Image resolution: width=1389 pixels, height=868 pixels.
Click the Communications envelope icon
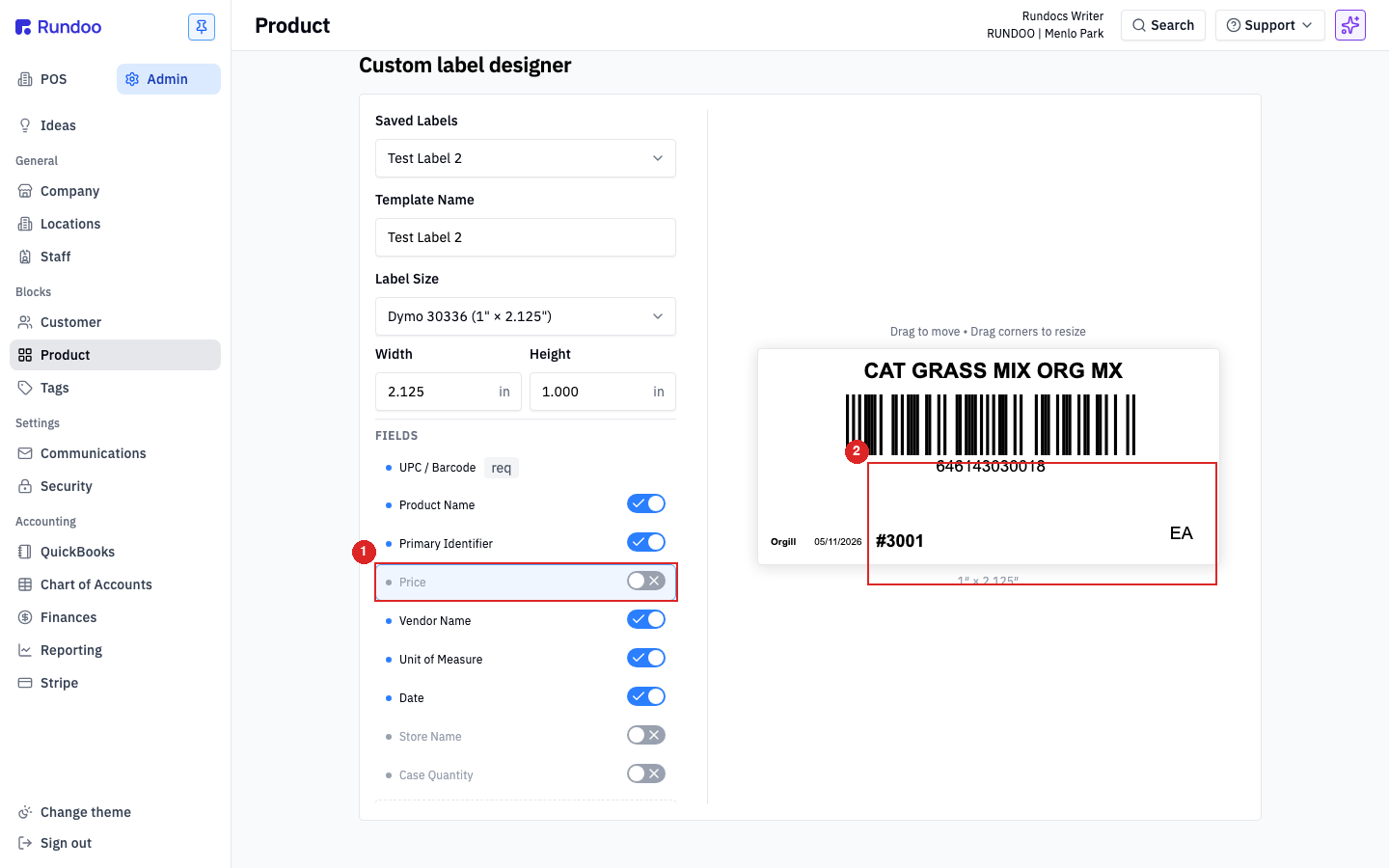click(25, 453)
